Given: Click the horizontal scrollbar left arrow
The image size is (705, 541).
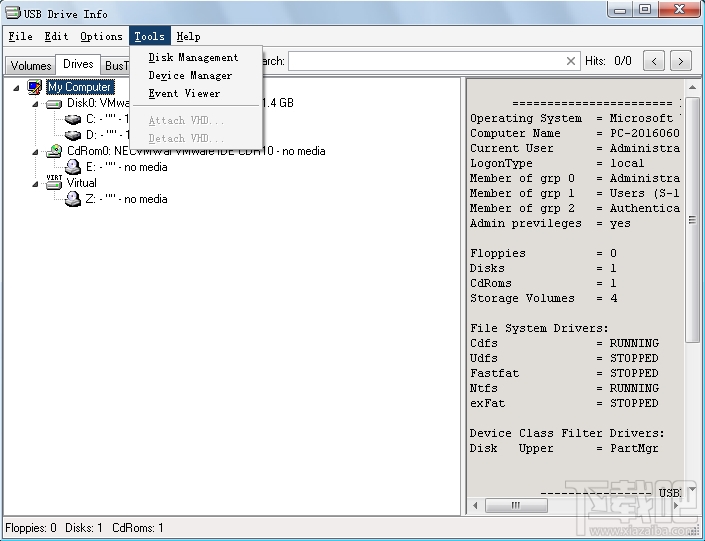Looking at the screenshot, I should (475, 505).
